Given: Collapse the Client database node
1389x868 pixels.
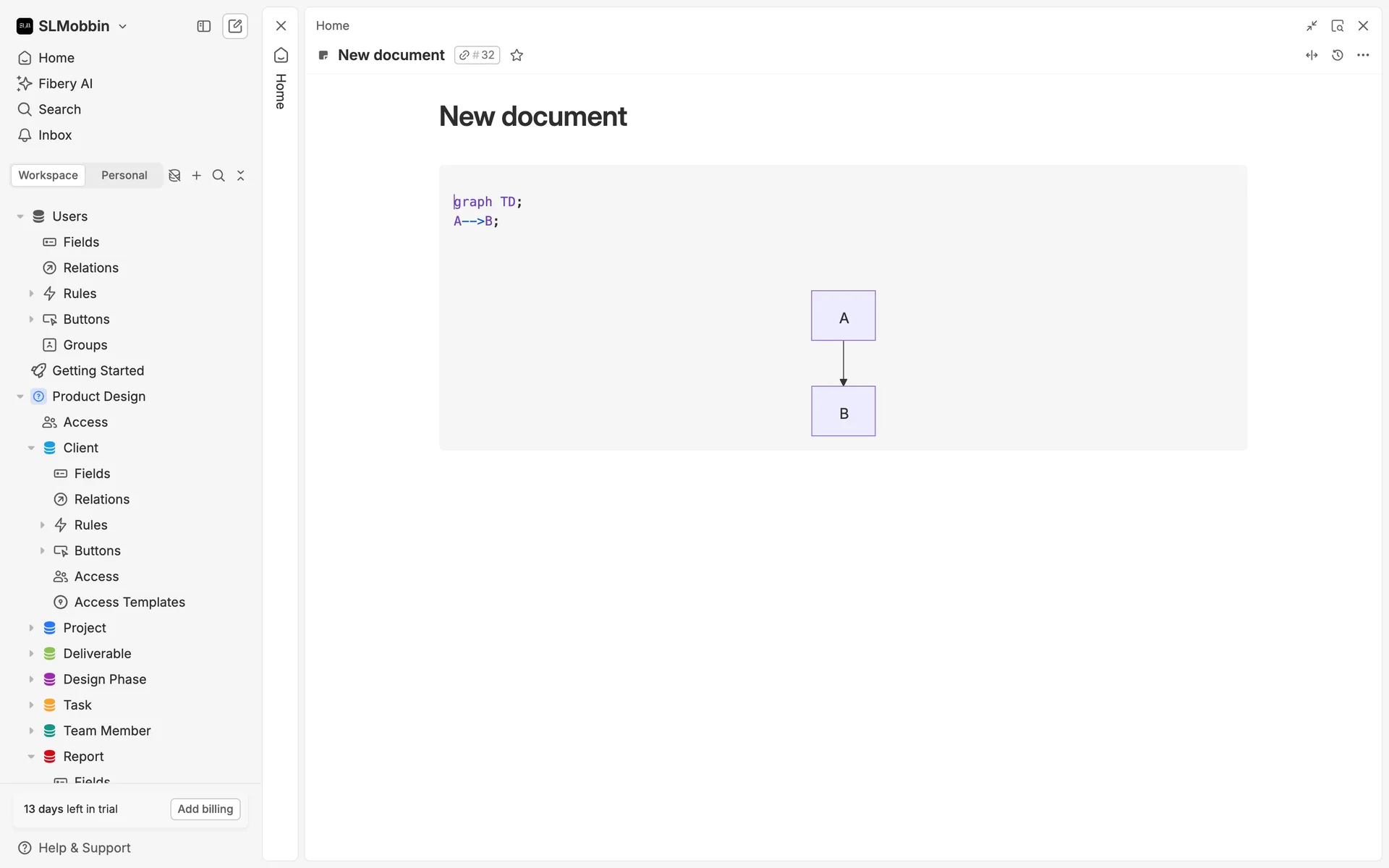Looking at the screenshot, I should pos(31,448).
